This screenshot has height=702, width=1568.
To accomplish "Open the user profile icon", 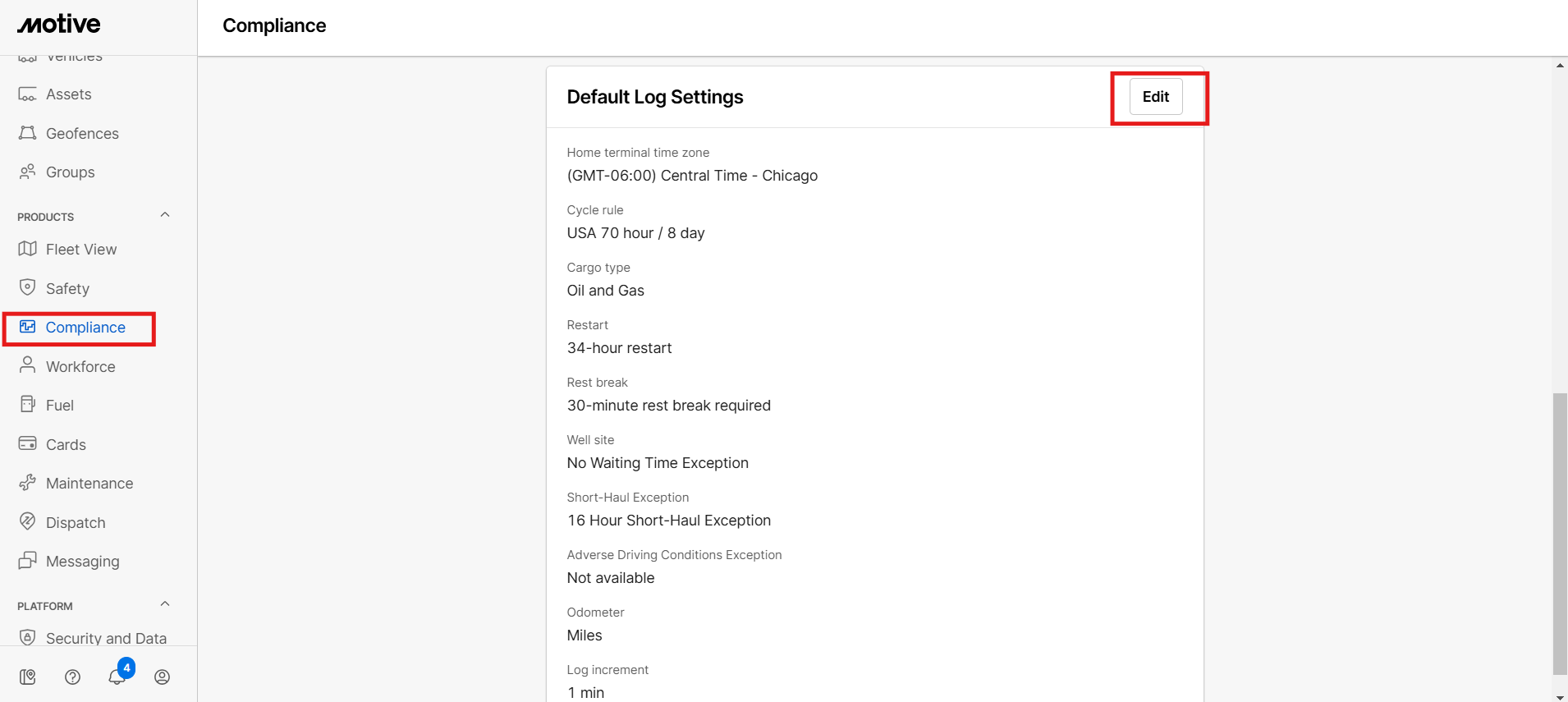I will pos(163,677).
